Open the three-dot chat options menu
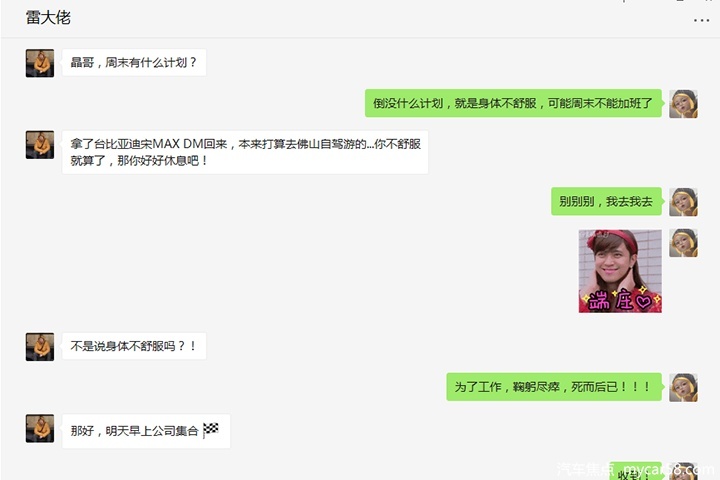 (x=701, y=20)
